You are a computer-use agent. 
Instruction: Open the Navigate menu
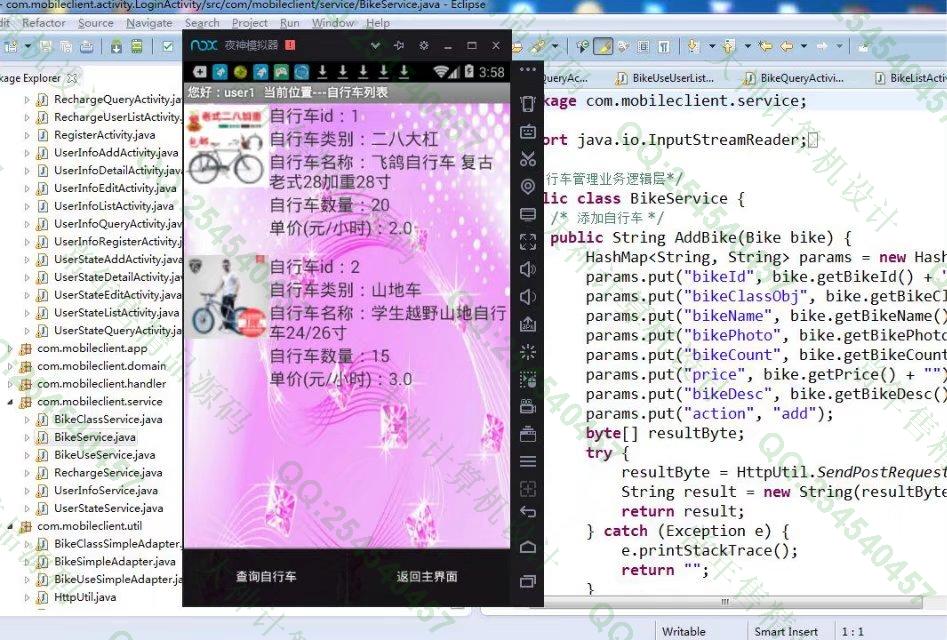tap(149, 23)
